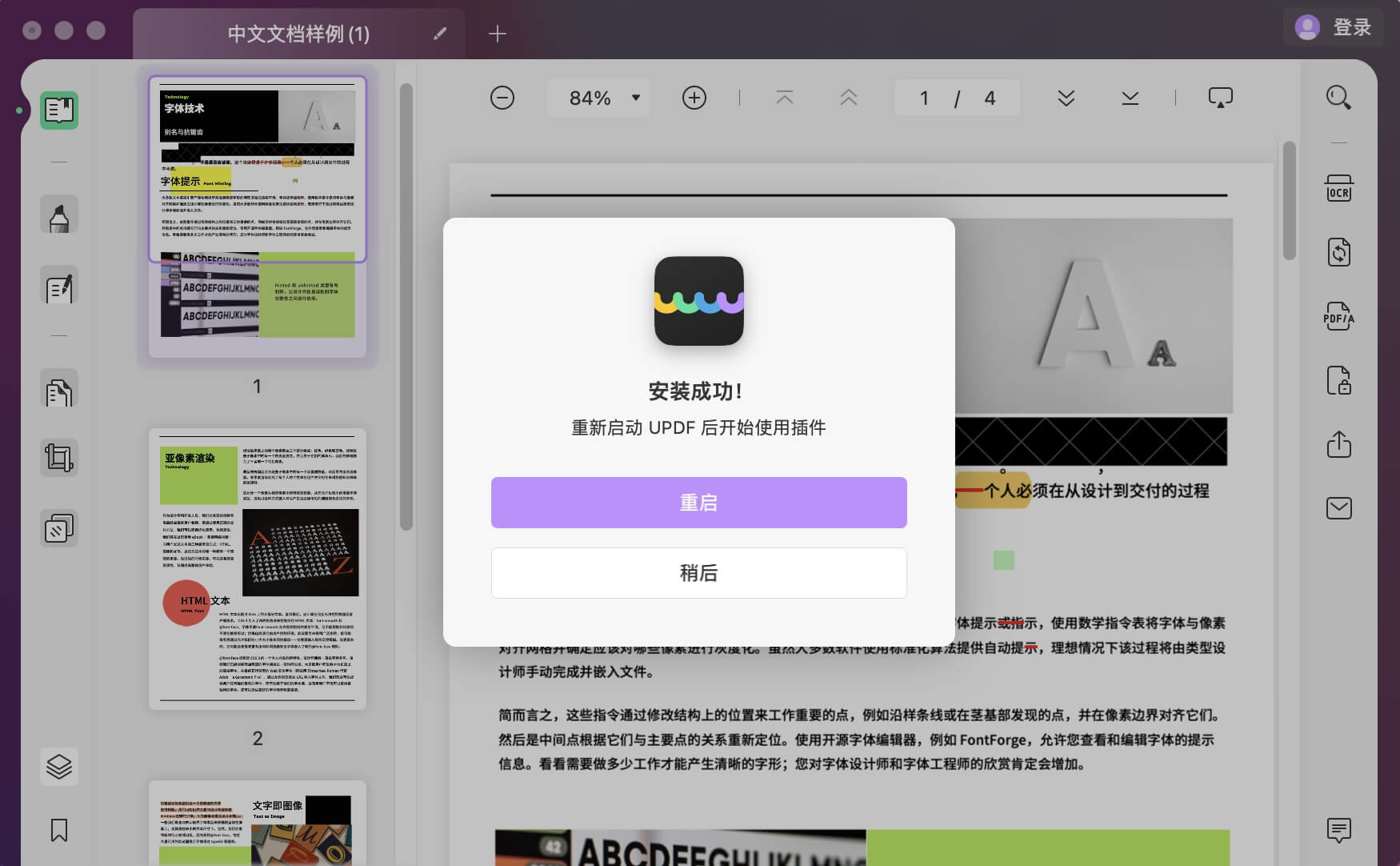Select the page 1 thumbnail
This screenshot has height=866, width=1400.
258,216
